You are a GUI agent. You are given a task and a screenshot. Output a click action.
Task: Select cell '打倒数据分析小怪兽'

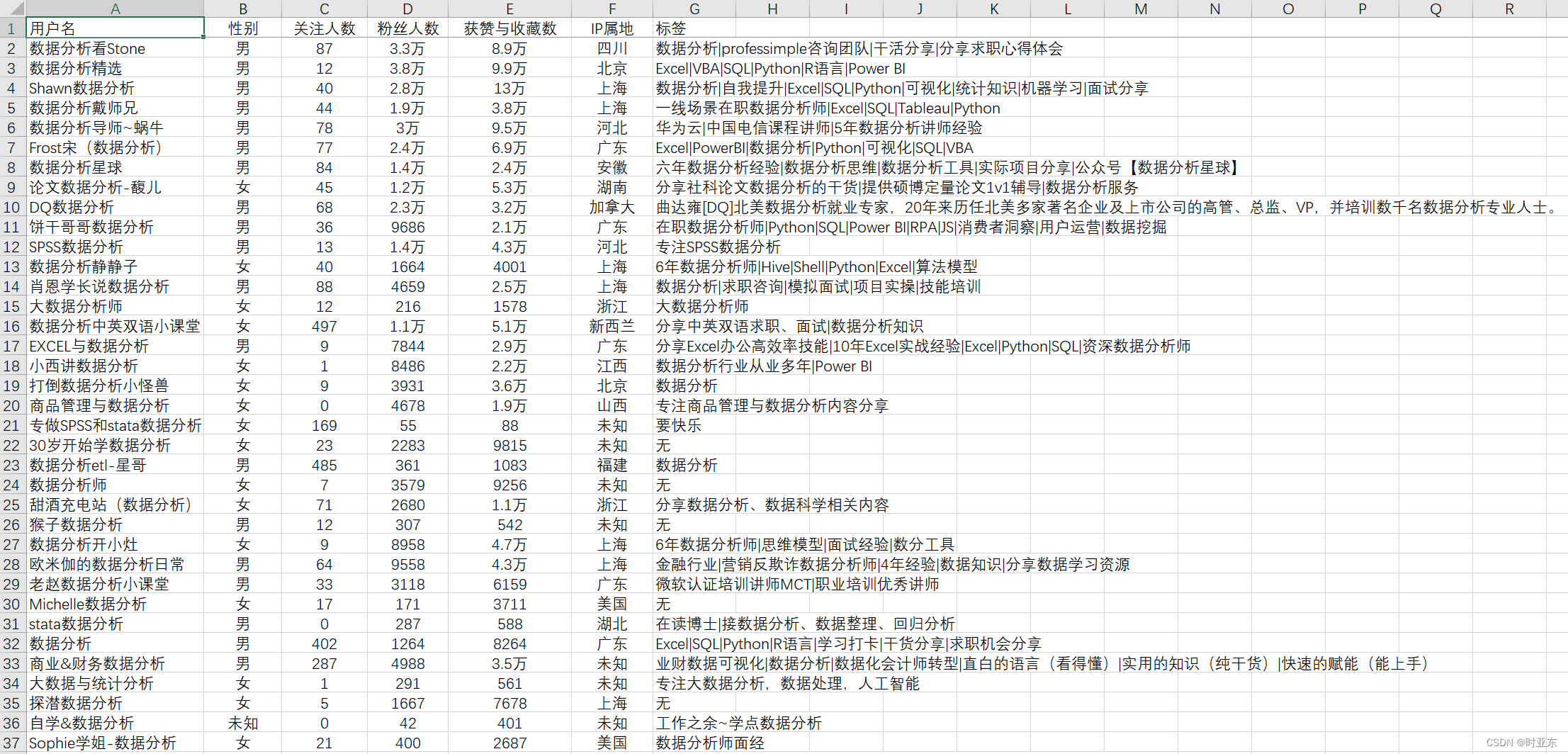tap(115, 386)
